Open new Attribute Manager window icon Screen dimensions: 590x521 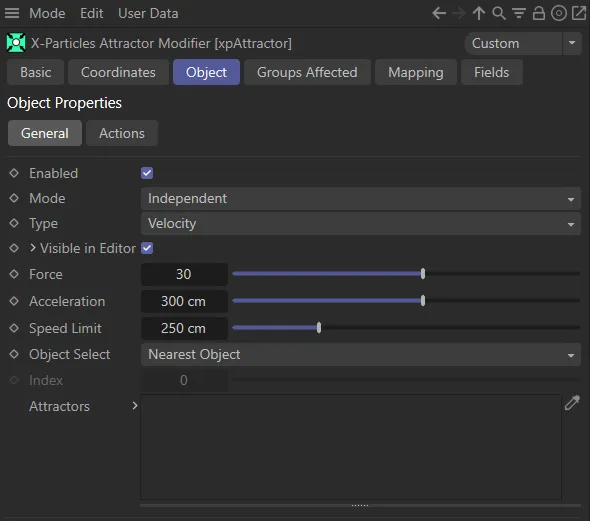pos(579,13)
